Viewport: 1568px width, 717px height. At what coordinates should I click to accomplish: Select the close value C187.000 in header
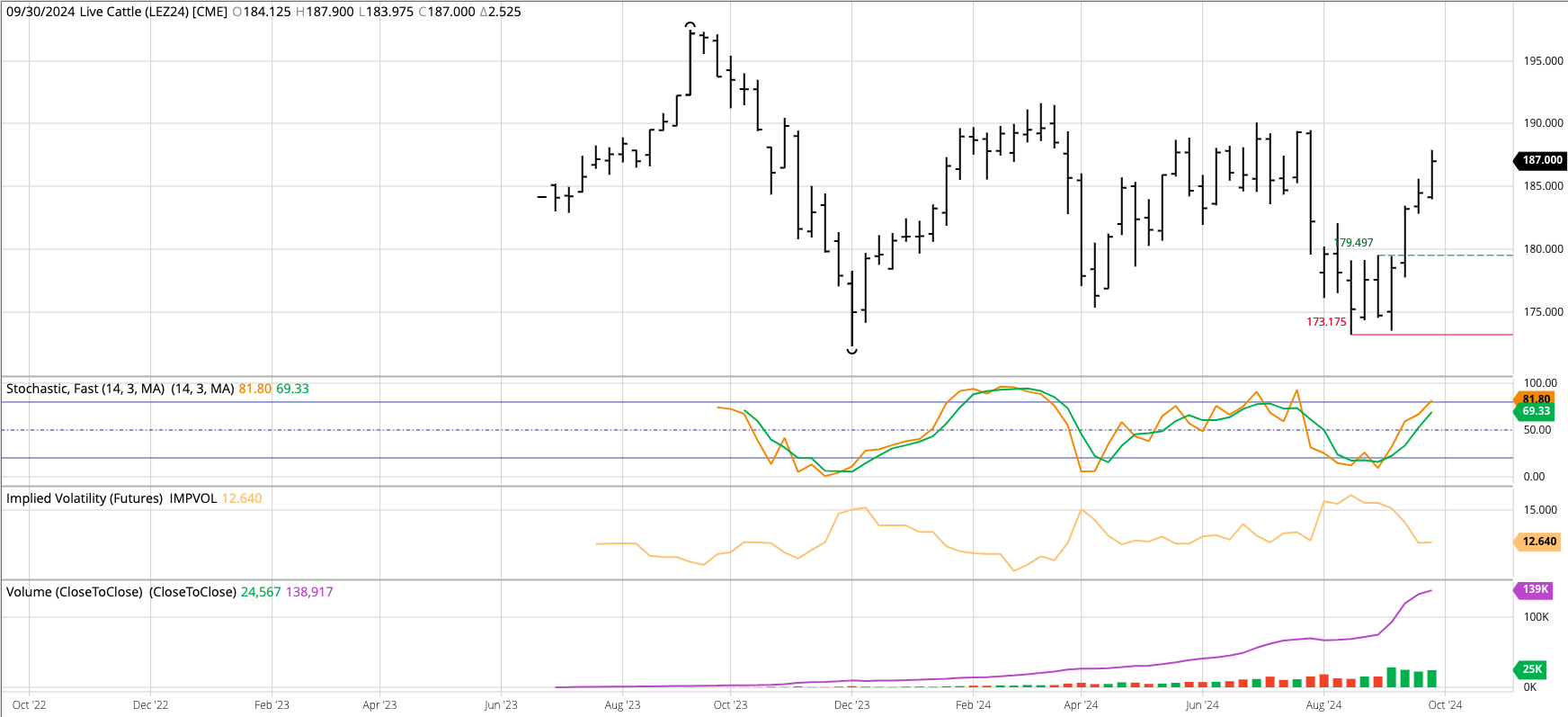pyautogui.click(x=447, y=12)
